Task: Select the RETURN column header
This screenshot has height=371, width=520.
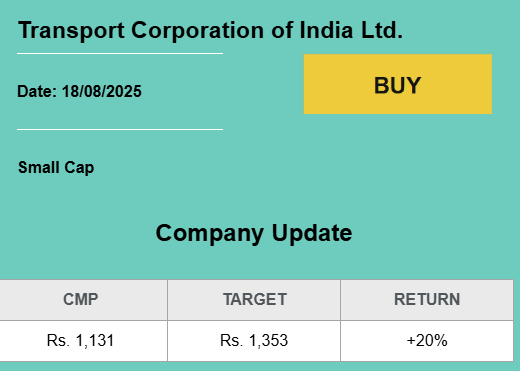Action: point(427,299)
